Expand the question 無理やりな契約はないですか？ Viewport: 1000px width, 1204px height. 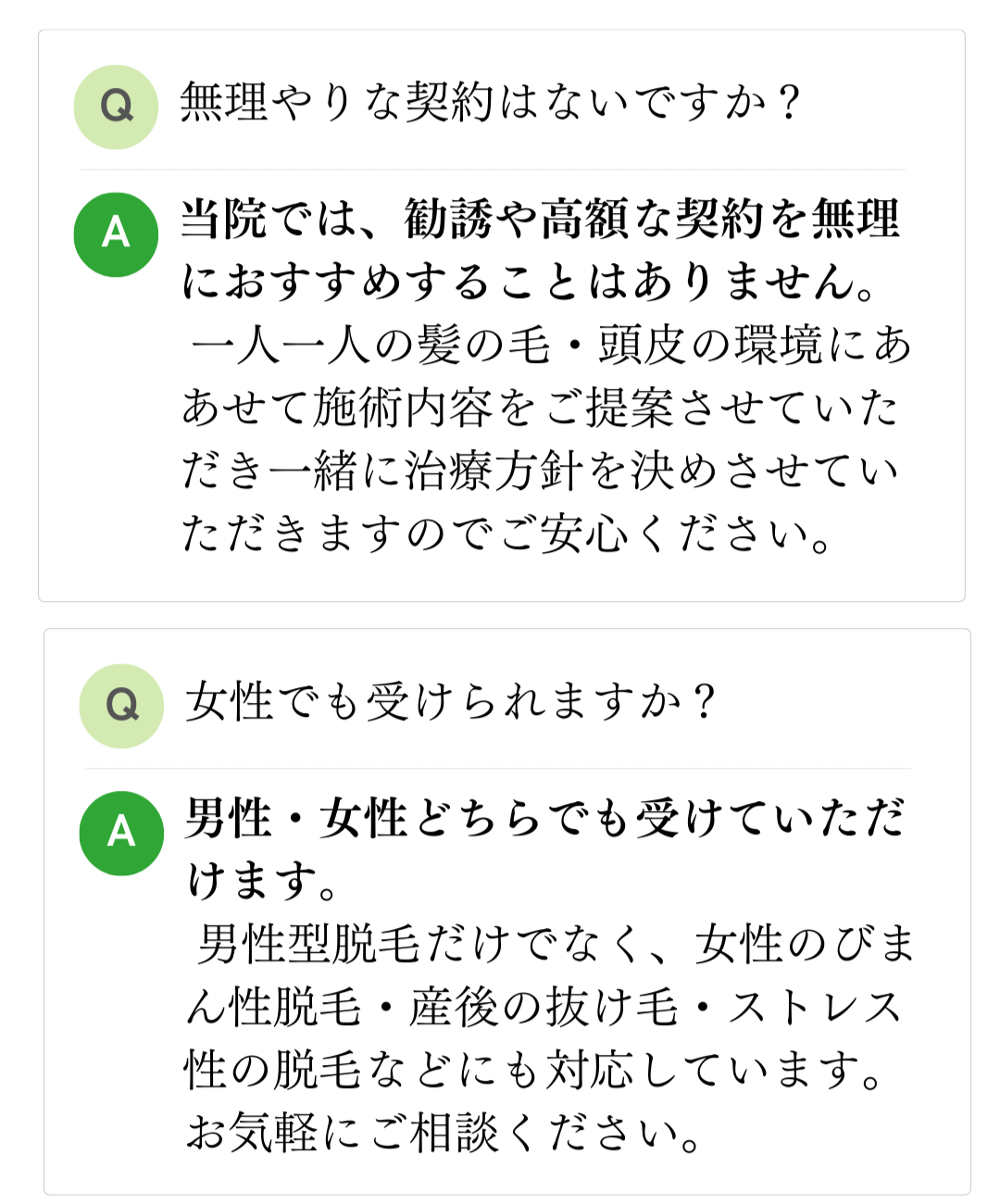(x=490, y=102)
